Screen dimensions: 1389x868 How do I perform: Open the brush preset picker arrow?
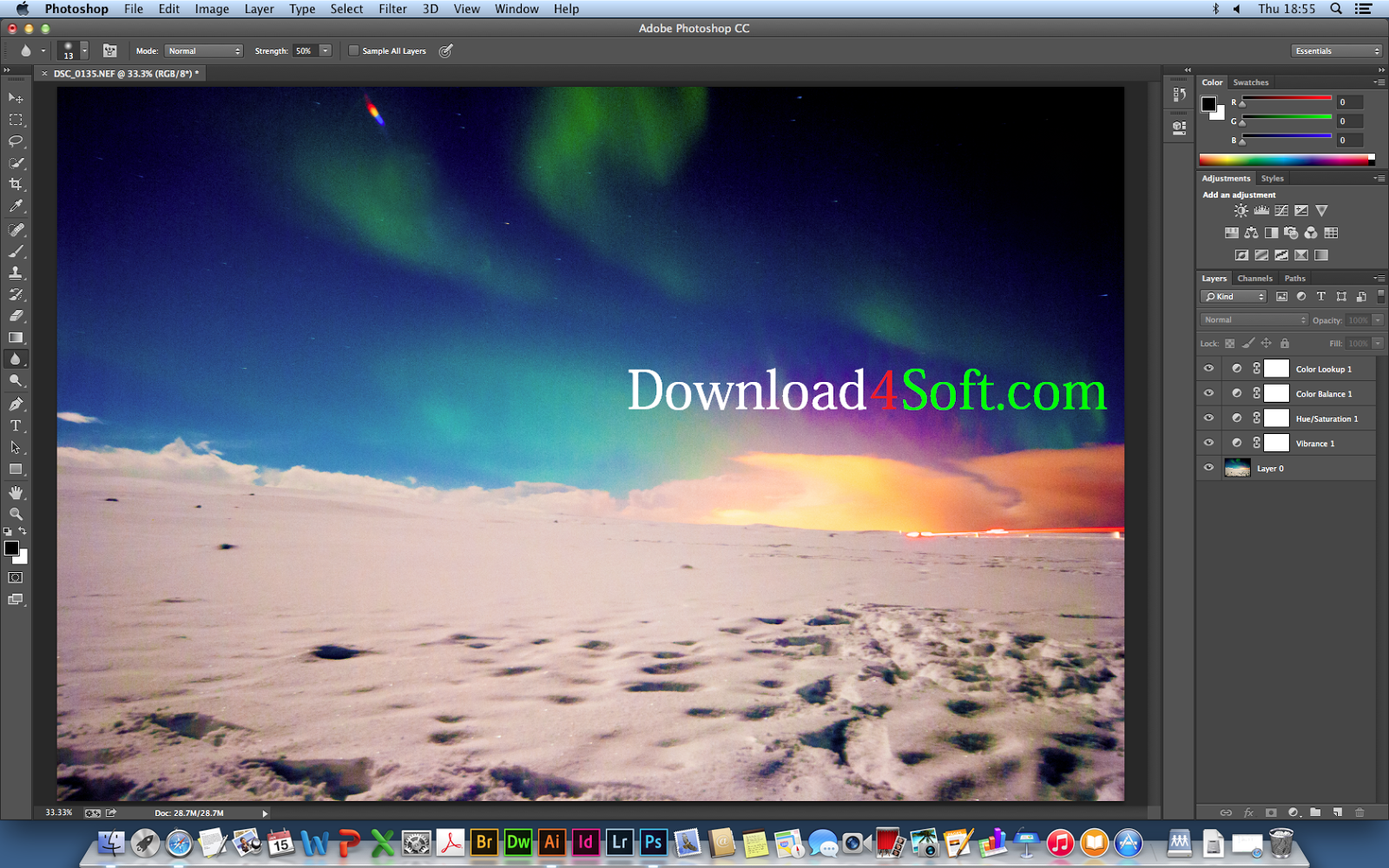(84, 50)
